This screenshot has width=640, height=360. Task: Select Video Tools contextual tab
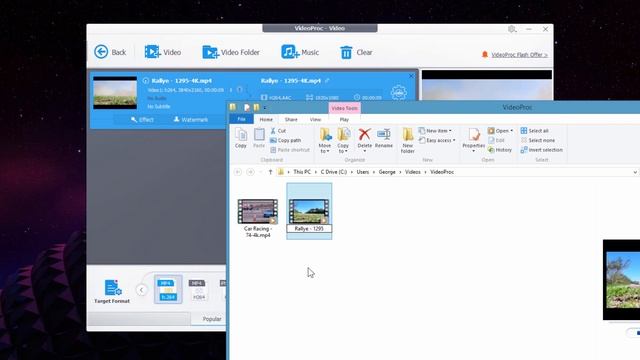[344, 108]
